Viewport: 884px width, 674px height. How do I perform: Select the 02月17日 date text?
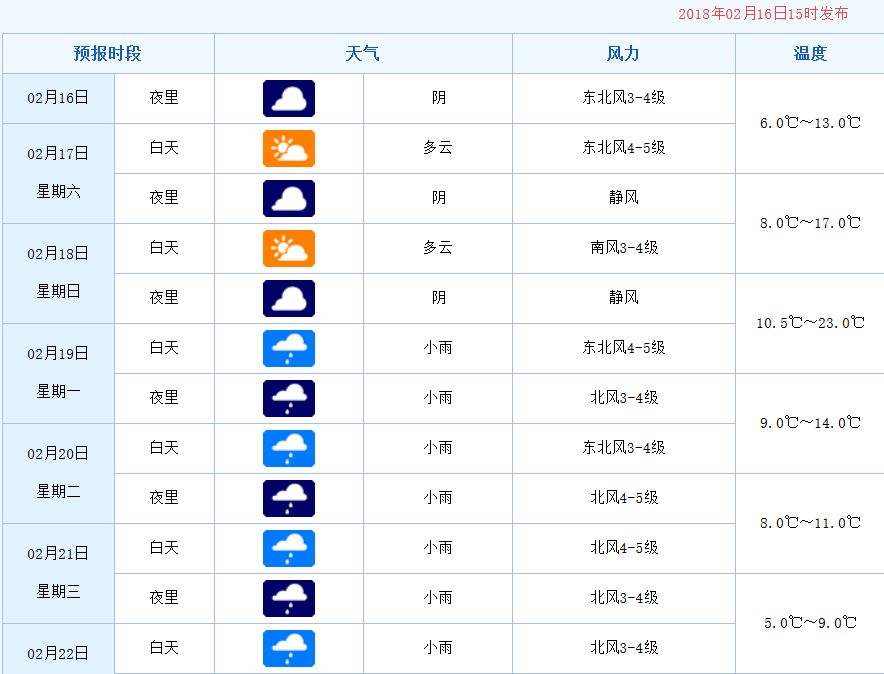pyautogui.click(x=58, y=153)
